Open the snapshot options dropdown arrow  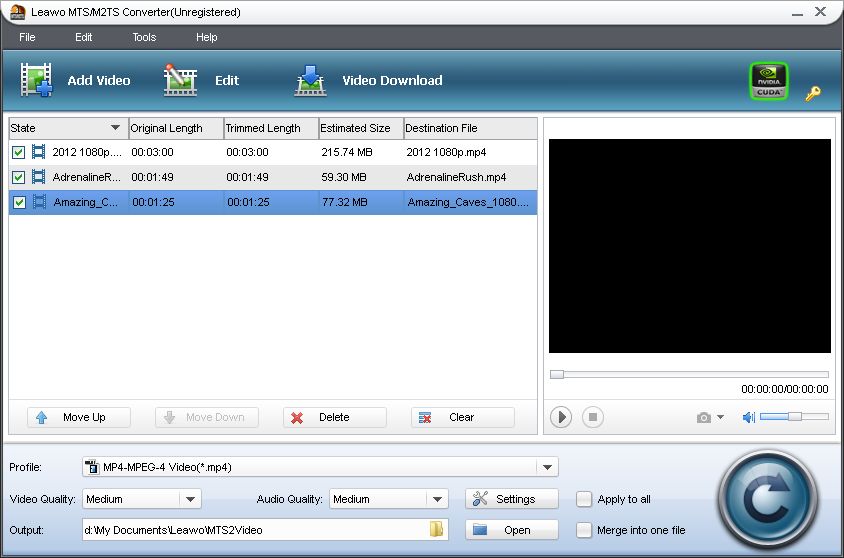click(x=720, y=417)
